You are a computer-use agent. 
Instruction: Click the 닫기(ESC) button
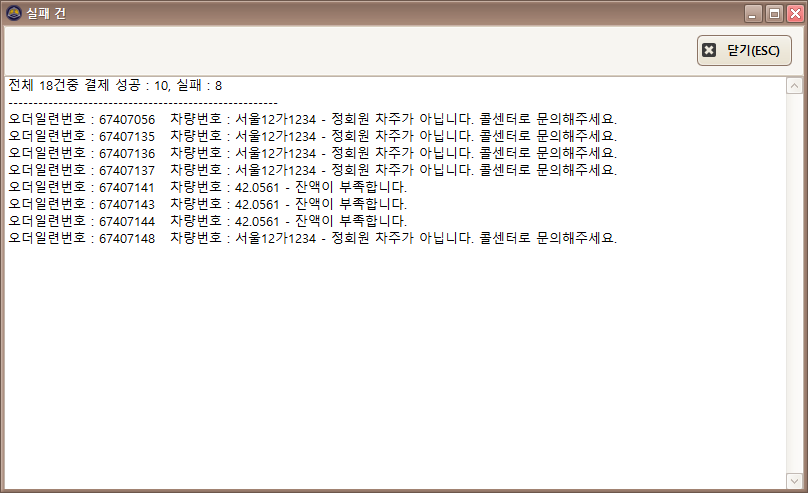pos(744,50)
